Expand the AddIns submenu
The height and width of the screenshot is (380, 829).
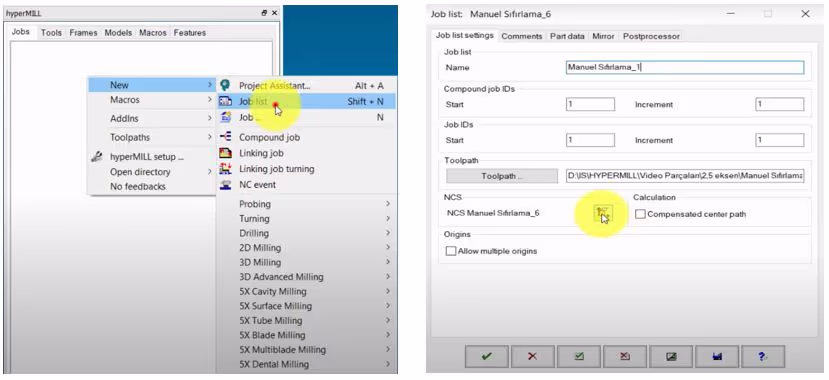click(152, 118)
